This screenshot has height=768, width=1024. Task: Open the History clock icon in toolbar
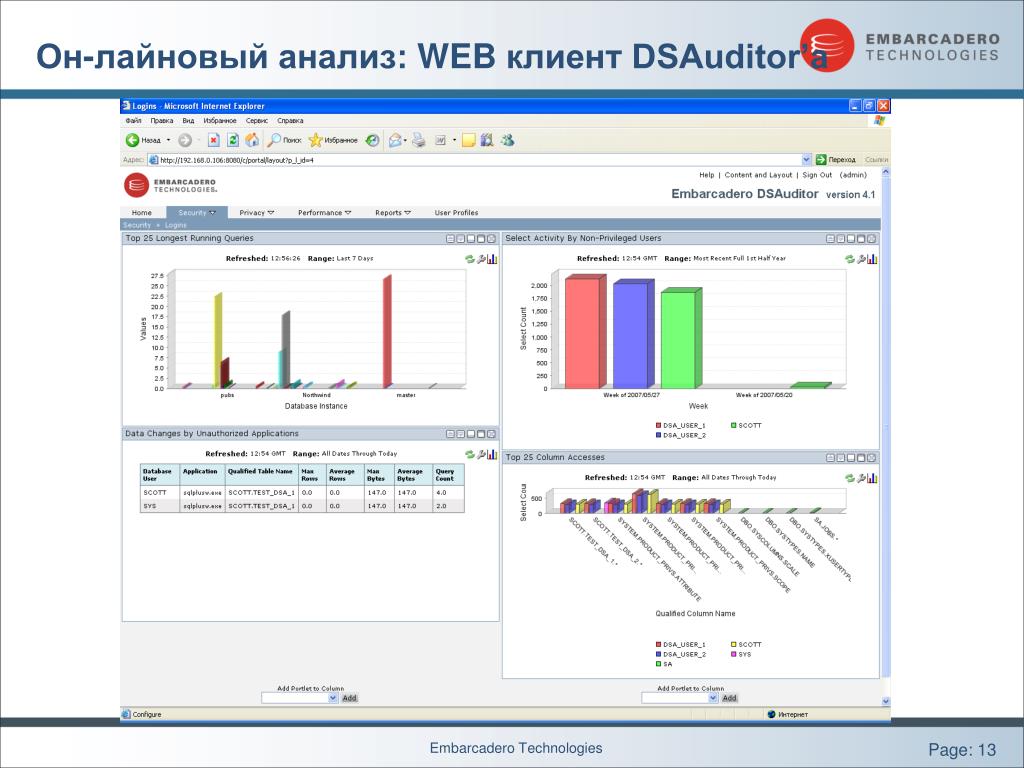[x=372, y=140]
